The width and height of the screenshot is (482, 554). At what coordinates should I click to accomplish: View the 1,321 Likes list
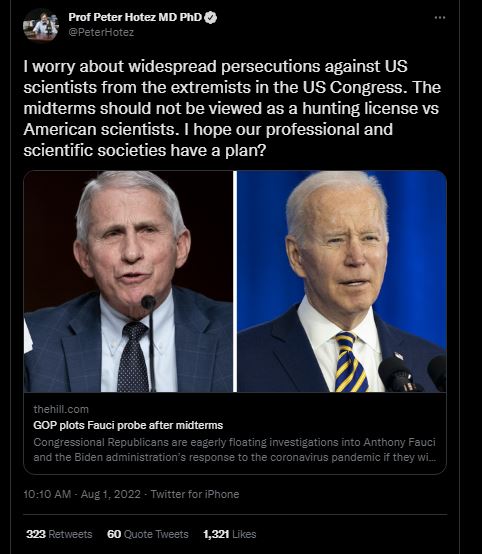click(230, 534)
